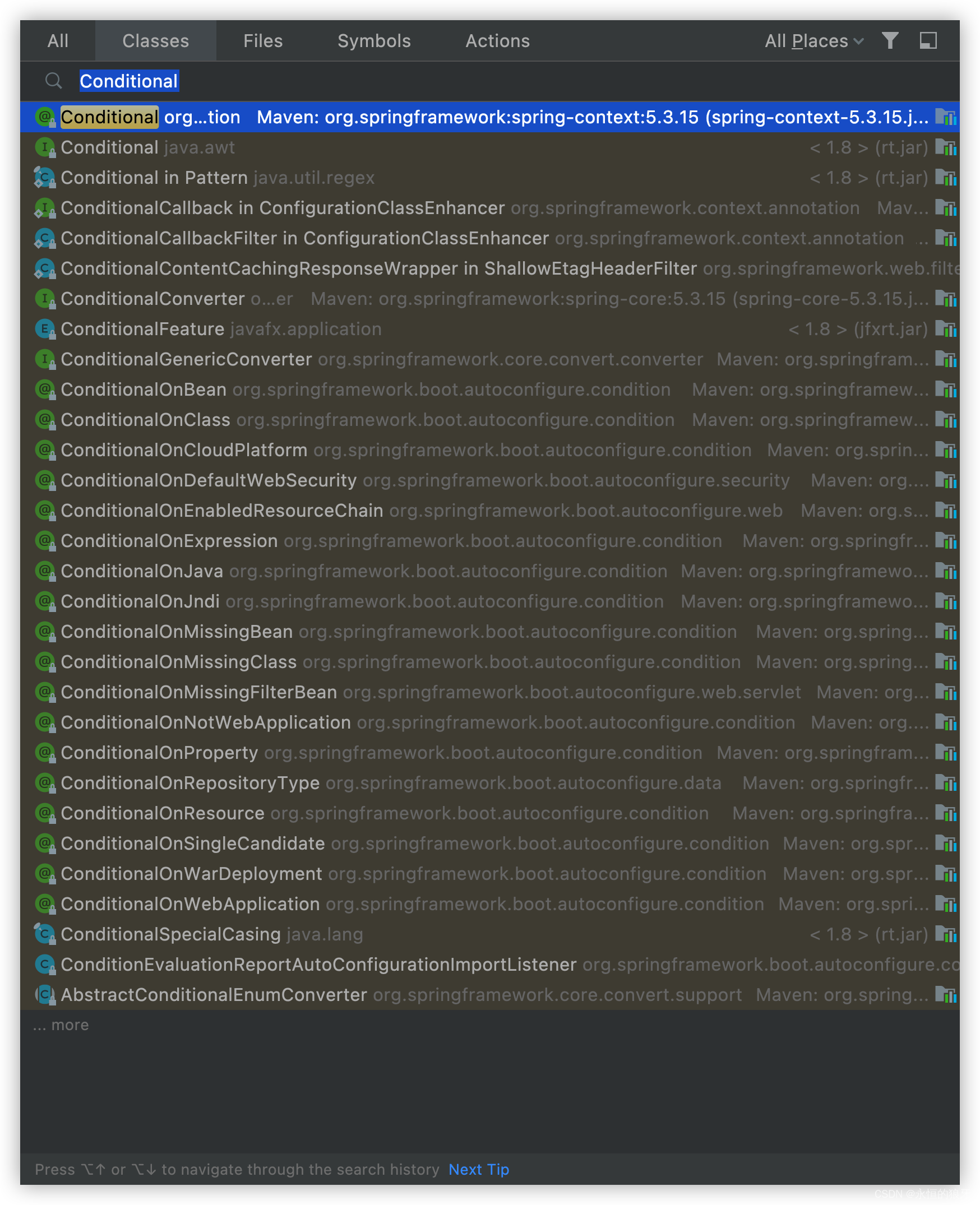This screenshot has height=1205, width=980.
Task: Select ConditionalCallback in ConfigurationClassEnhancer row
Action: point(490,208)
